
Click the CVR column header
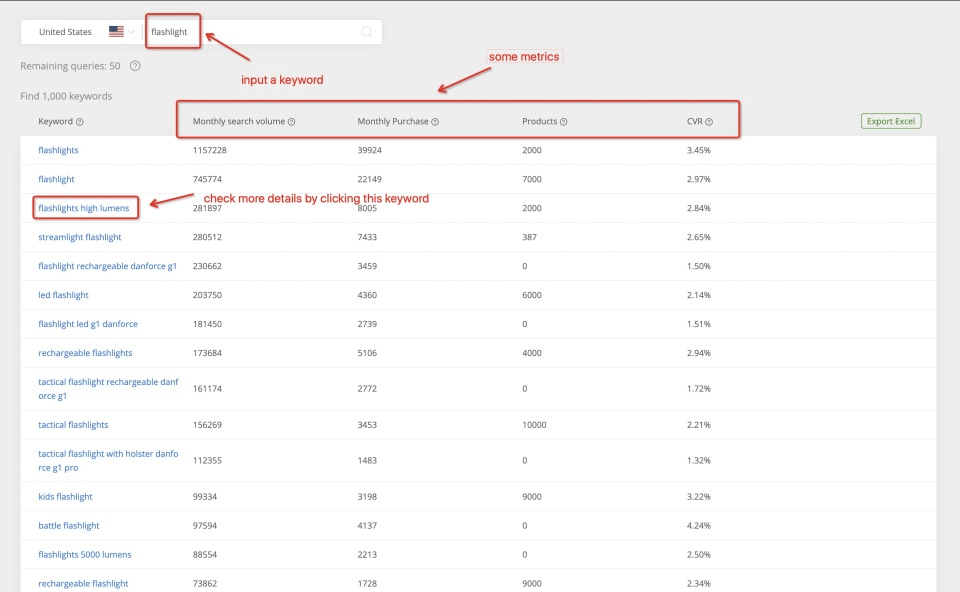click(x=694, y=121)
